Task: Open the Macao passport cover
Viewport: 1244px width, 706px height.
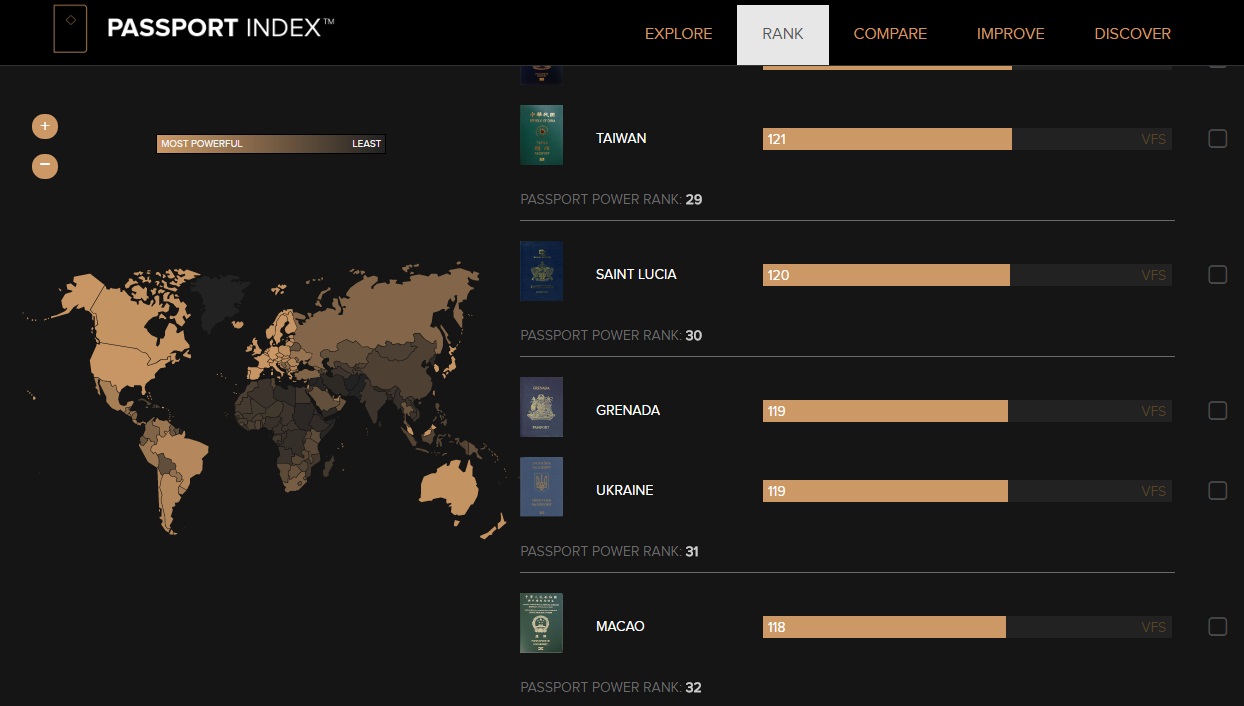Action: pos(541,623)
